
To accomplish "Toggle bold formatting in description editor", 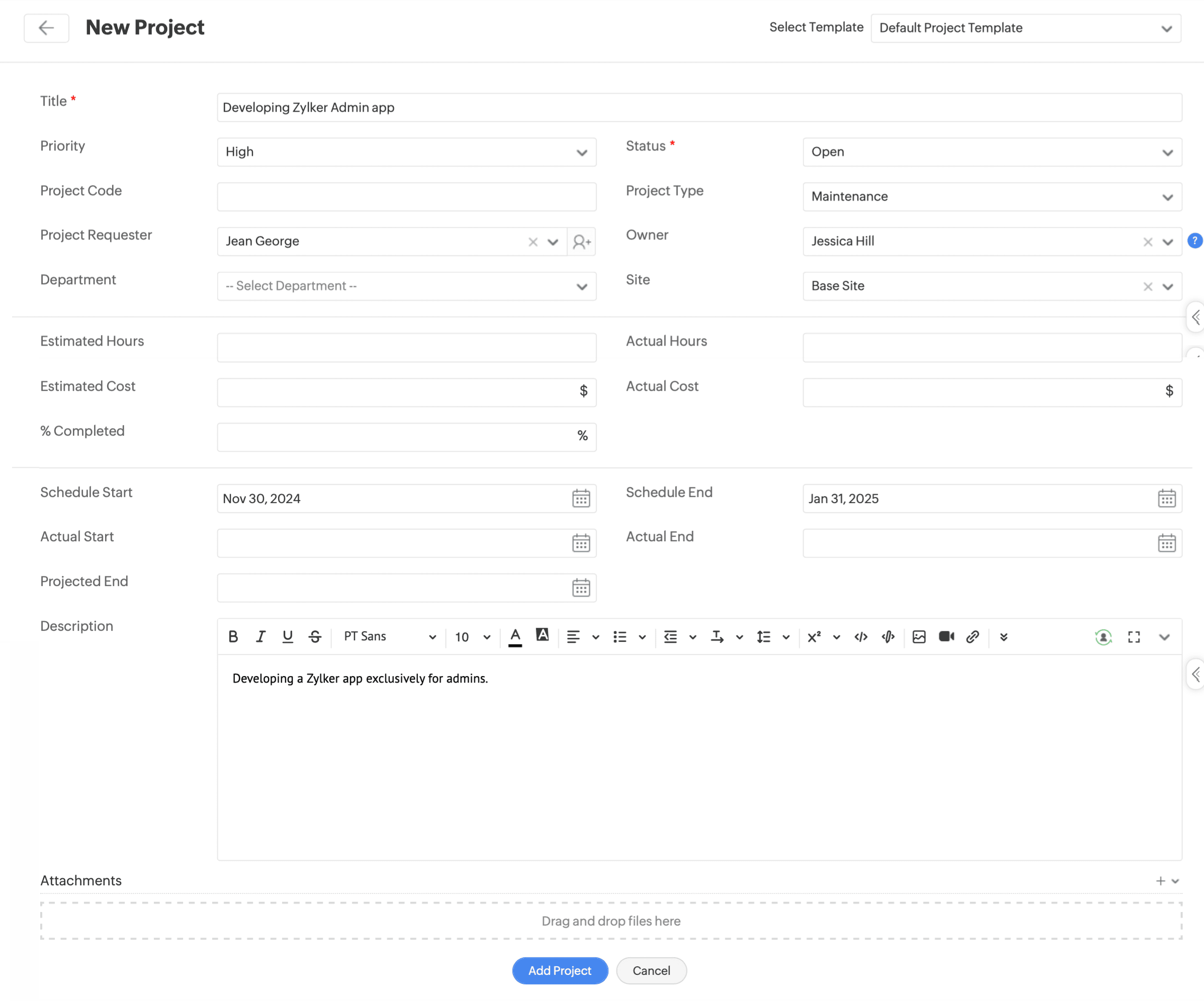I will (x=233, y=636).
